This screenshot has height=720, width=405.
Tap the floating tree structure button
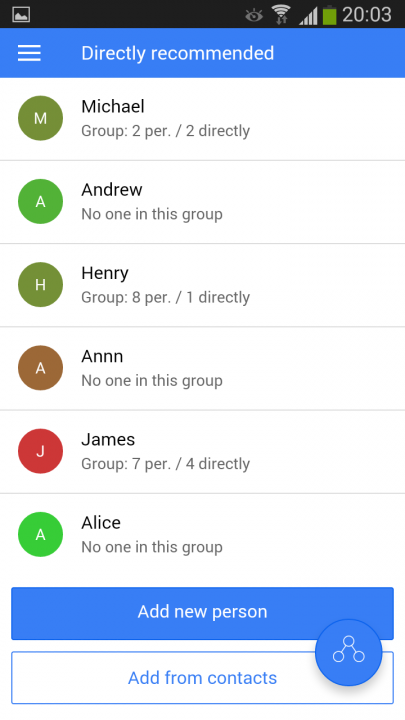pyautogui.click(x=349, y=652)
